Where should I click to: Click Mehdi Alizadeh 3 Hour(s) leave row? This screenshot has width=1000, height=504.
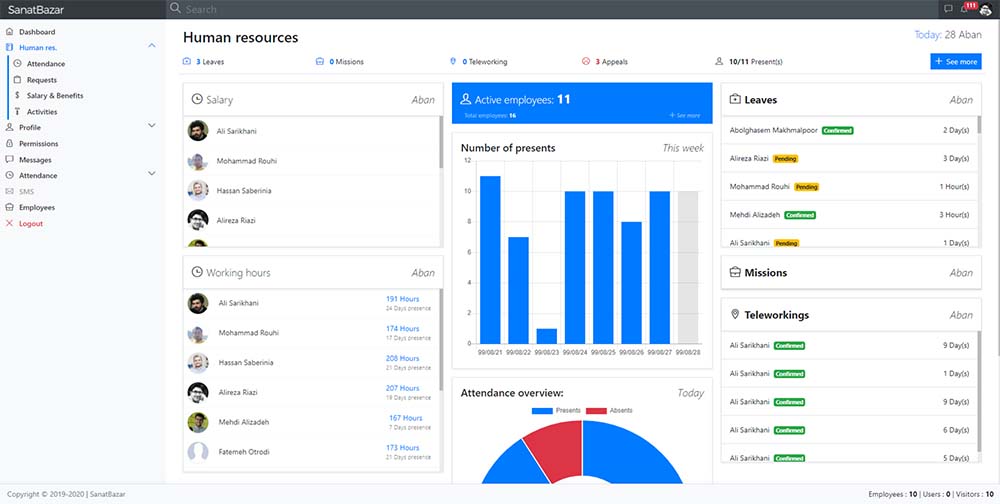coord(849,215)
